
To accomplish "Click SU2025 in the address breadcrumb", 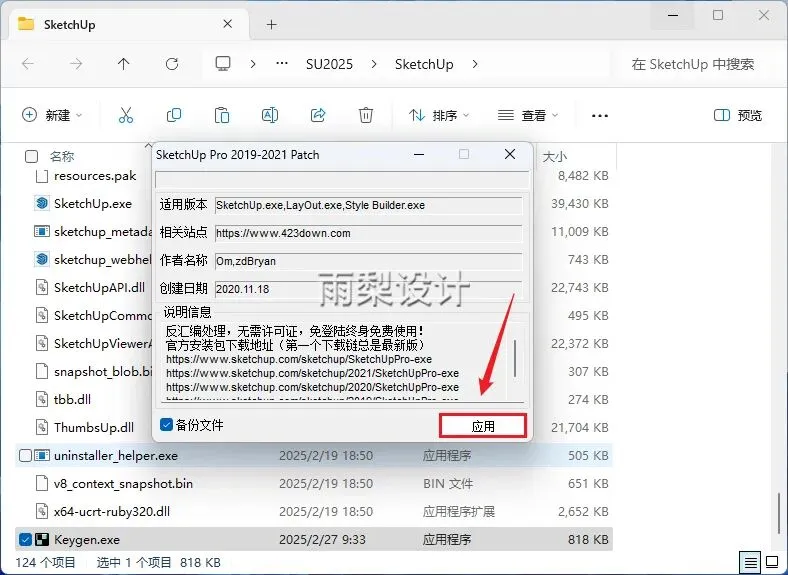I will pos(329,64).
